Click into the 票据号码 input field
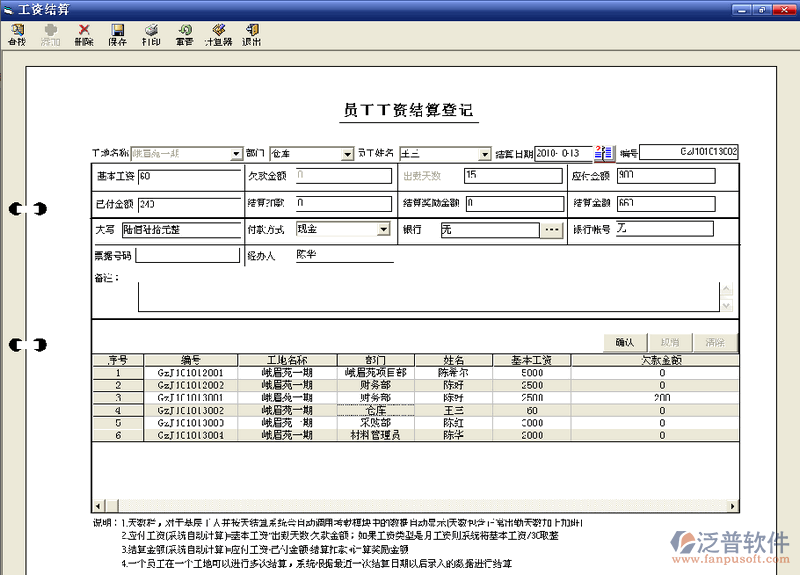 (x=187, y=255)
